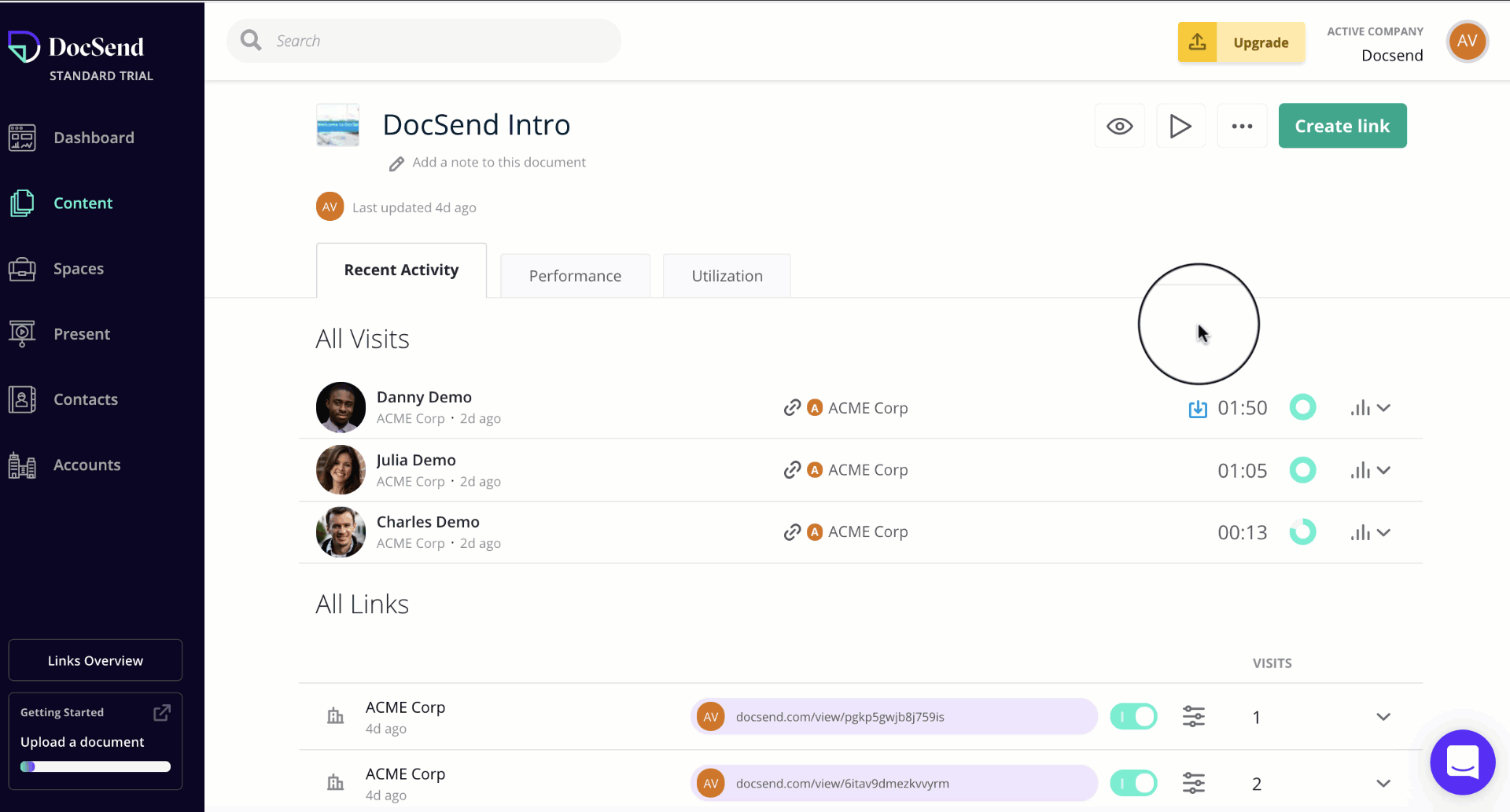Click in the Search input field
This screenshot has height=812, width=1510.
point(424,41)
